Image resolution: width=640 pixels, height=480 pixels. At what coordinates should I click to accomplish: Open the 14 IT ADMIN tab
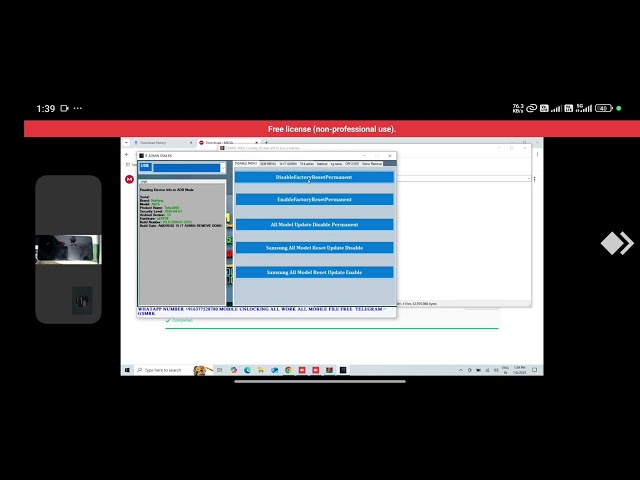tap(288, 164)
